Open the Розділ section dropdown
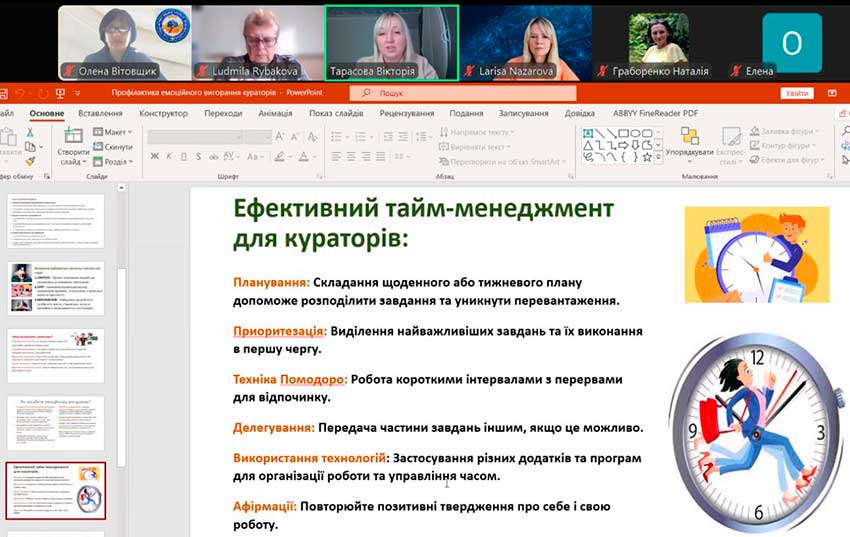The height and width of the screenshot is (537, 850). (112, 161)
